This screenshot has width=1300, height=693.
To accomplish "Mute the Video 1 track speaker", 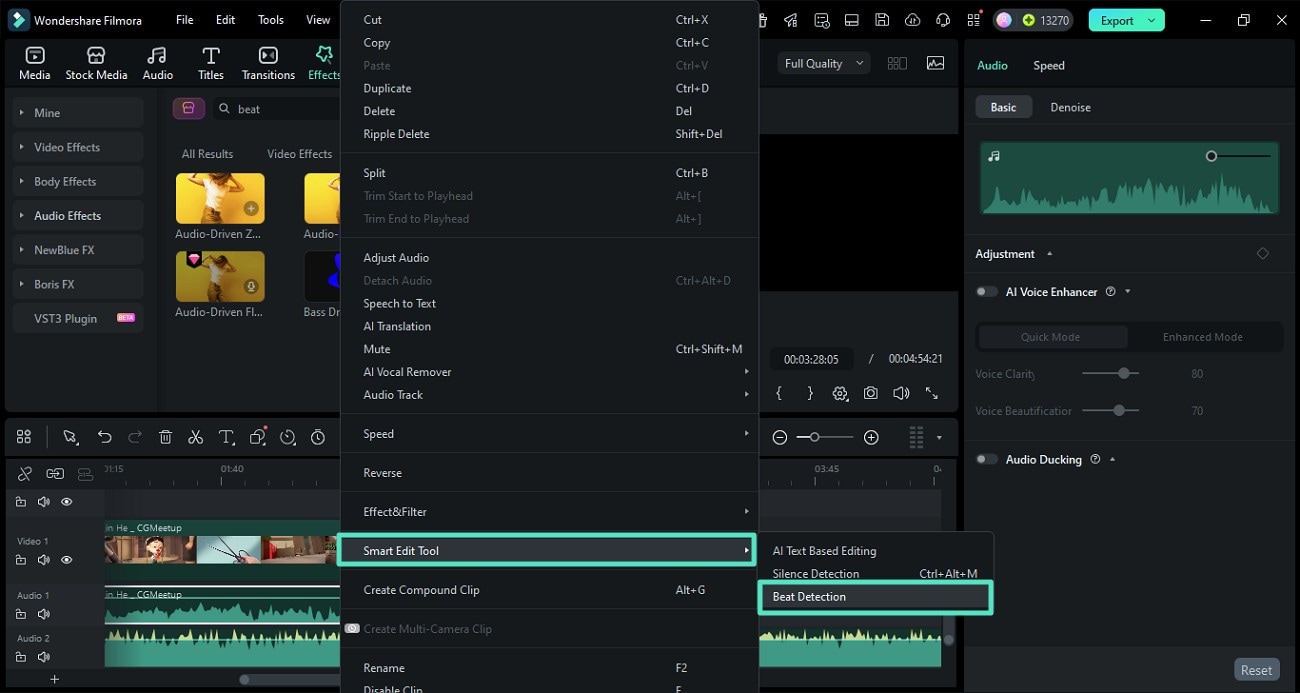I will 44,560.
